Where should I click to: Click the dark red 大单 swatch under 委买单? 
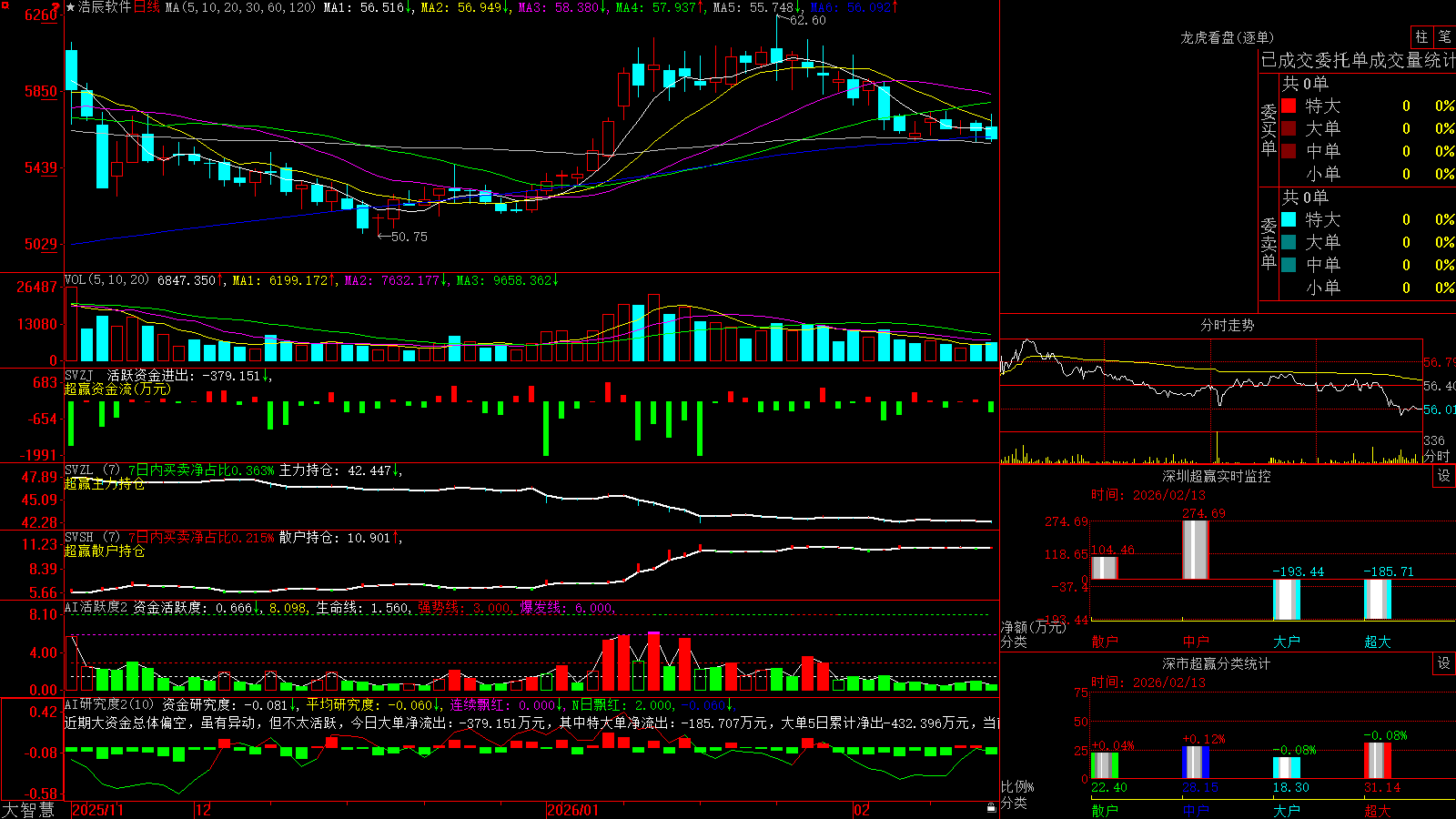click(x=1289, y=128)
